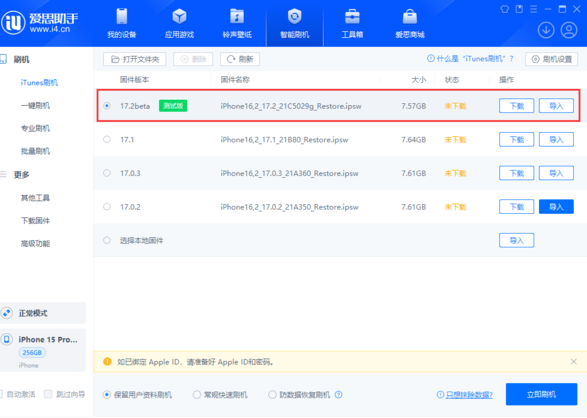Download the 17.0.2 firmware
Screen dimensions: 587x418
click(x=517, y=207)
